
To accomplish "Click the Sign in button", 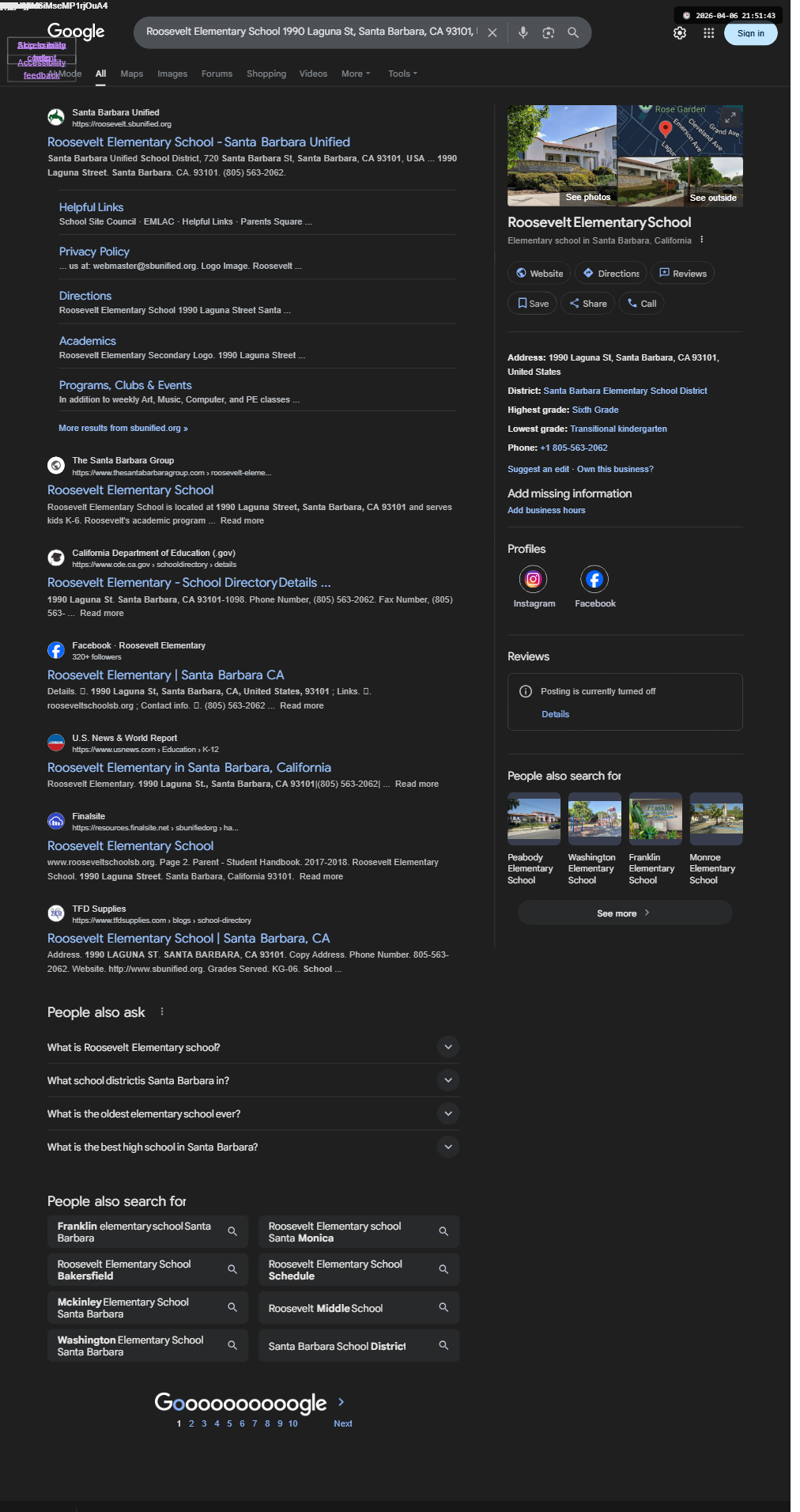I will 750,33.
